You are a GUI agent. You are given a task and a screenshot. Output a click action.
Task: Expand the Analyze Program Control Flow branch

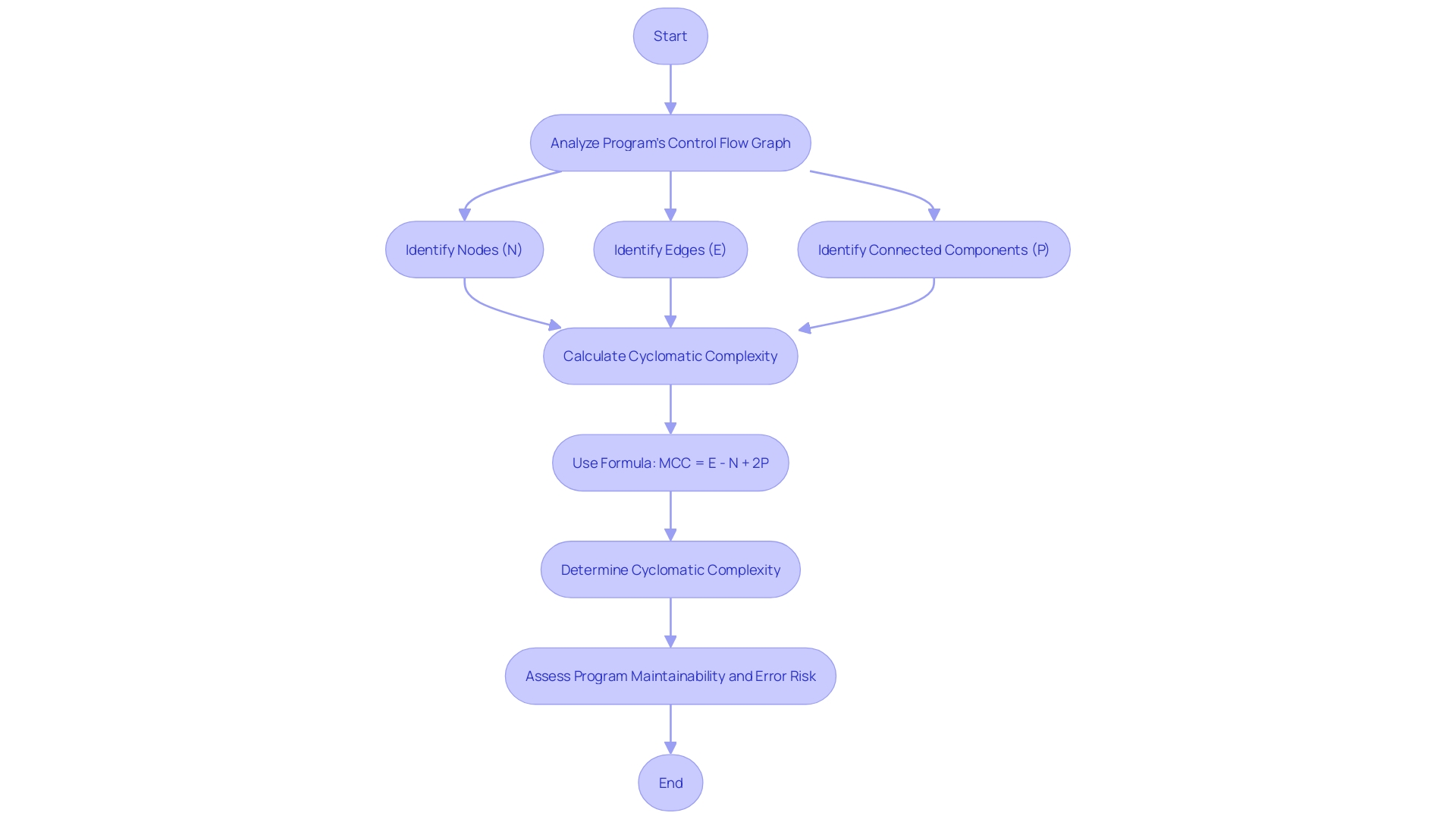[x=670, y=142]
